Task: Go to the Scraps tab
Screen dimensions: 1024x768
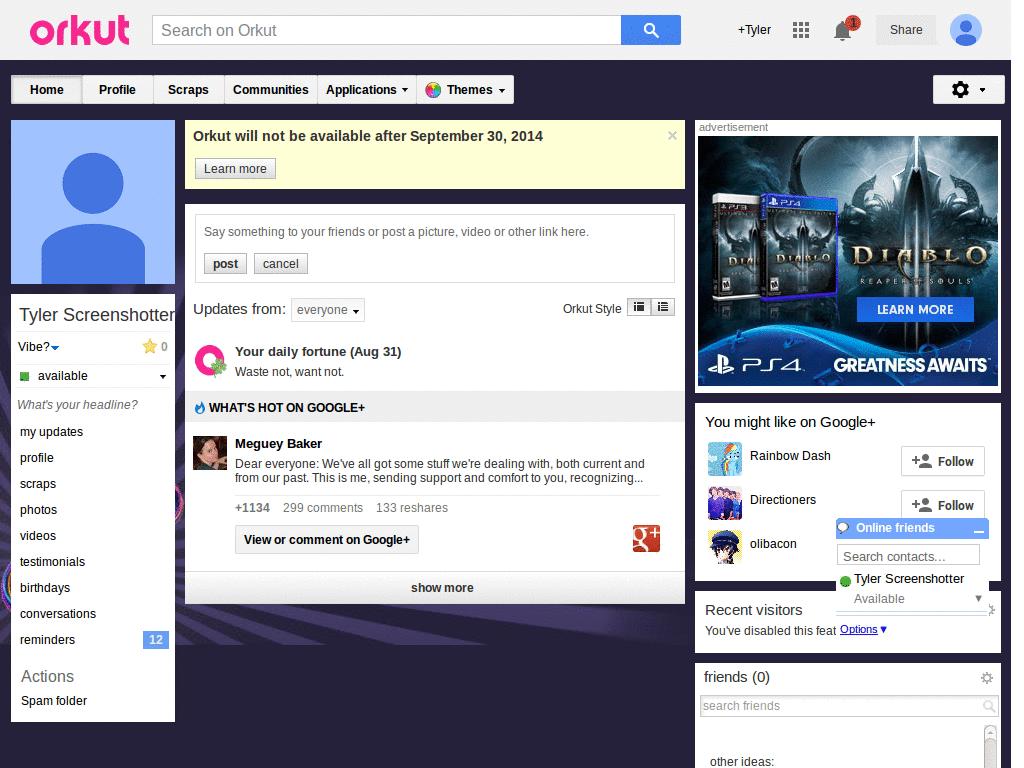Action: pos(188,89)
